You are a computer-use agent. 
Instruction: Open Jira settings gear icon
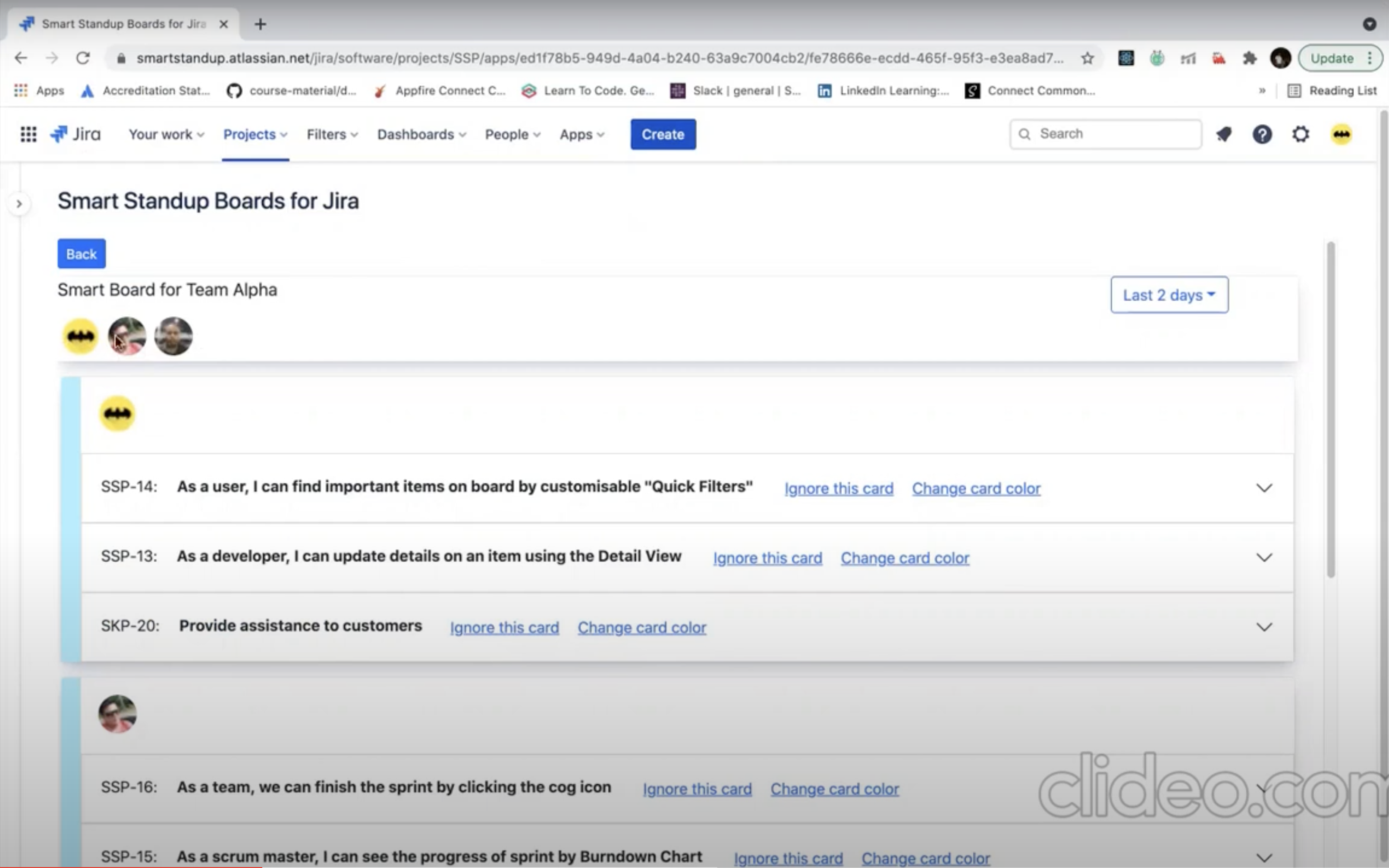[1301, 134]
